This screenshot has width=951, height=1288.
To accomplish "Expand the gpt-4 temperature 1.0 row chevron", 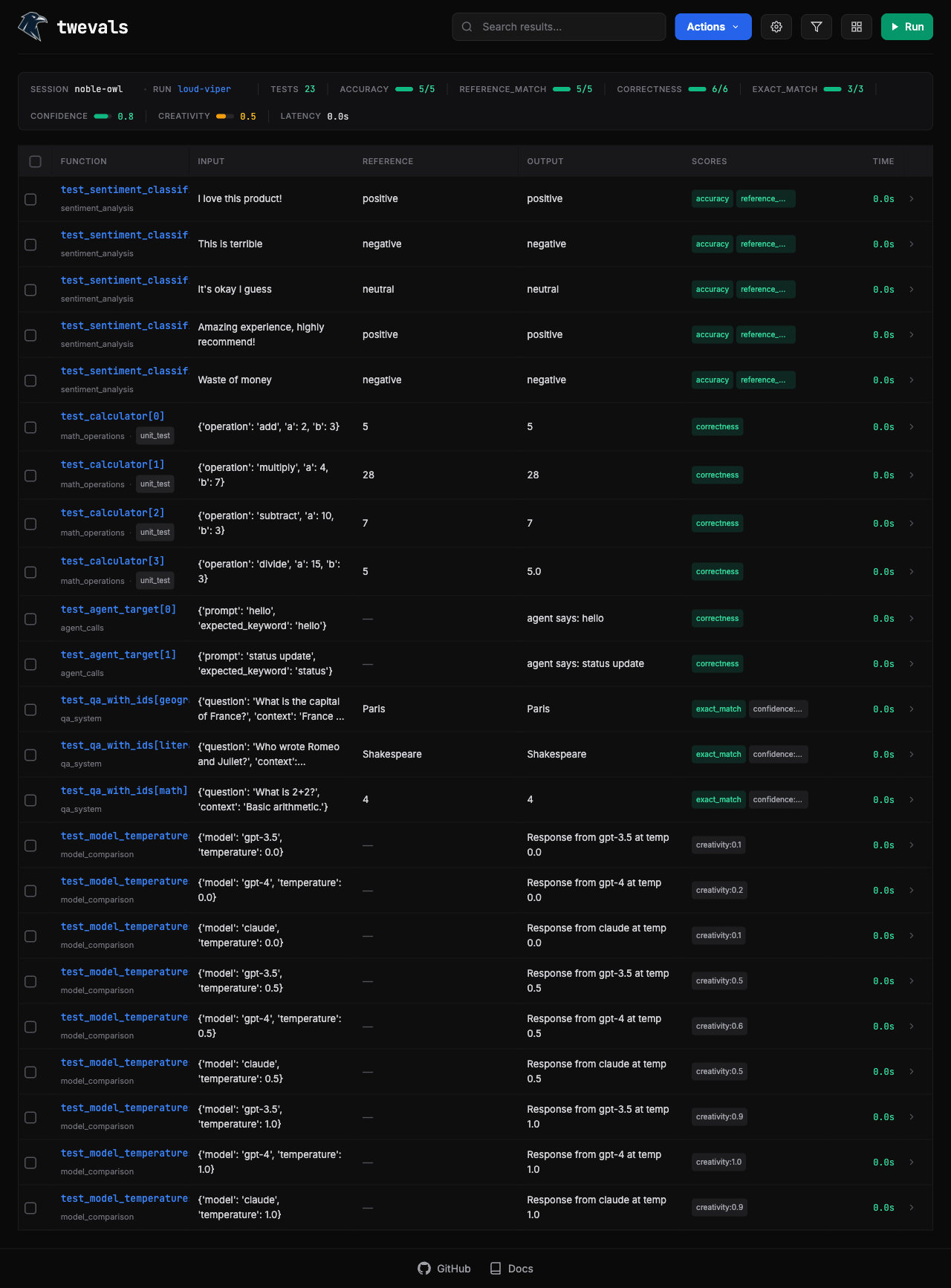I will 912,1162.
